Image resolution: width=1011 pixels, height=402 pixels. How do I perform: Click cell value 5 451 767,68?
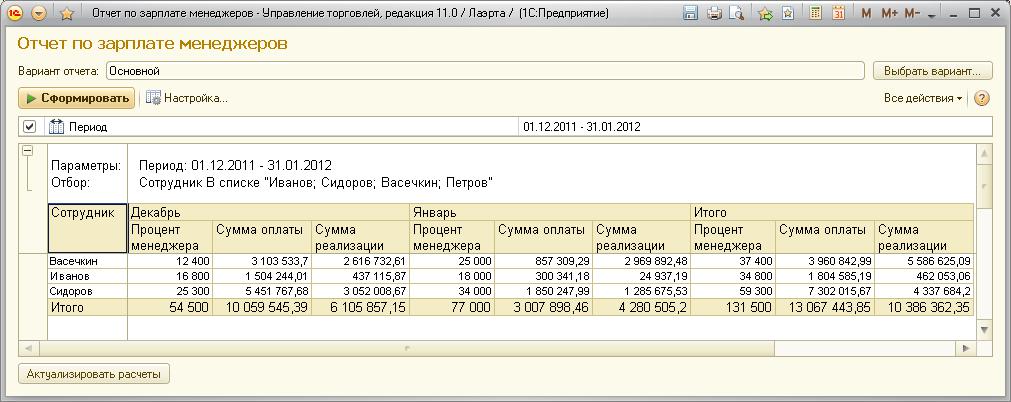262,290
